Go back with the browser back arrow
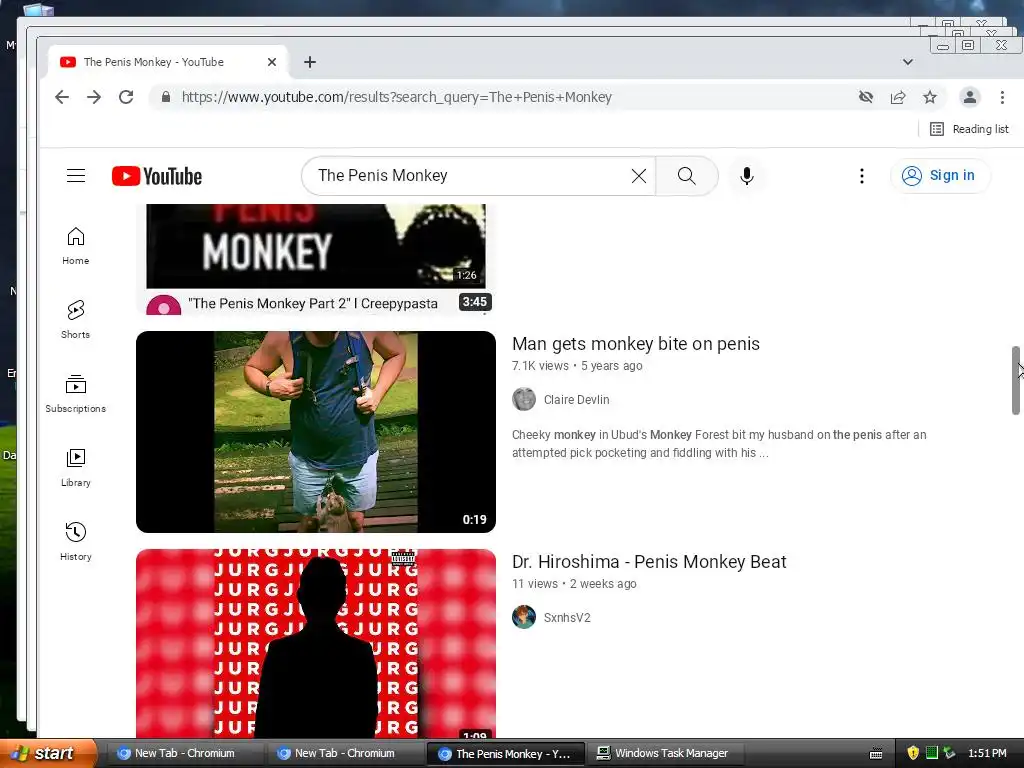This screenshot has width=1024, height=768. [62, 97]
